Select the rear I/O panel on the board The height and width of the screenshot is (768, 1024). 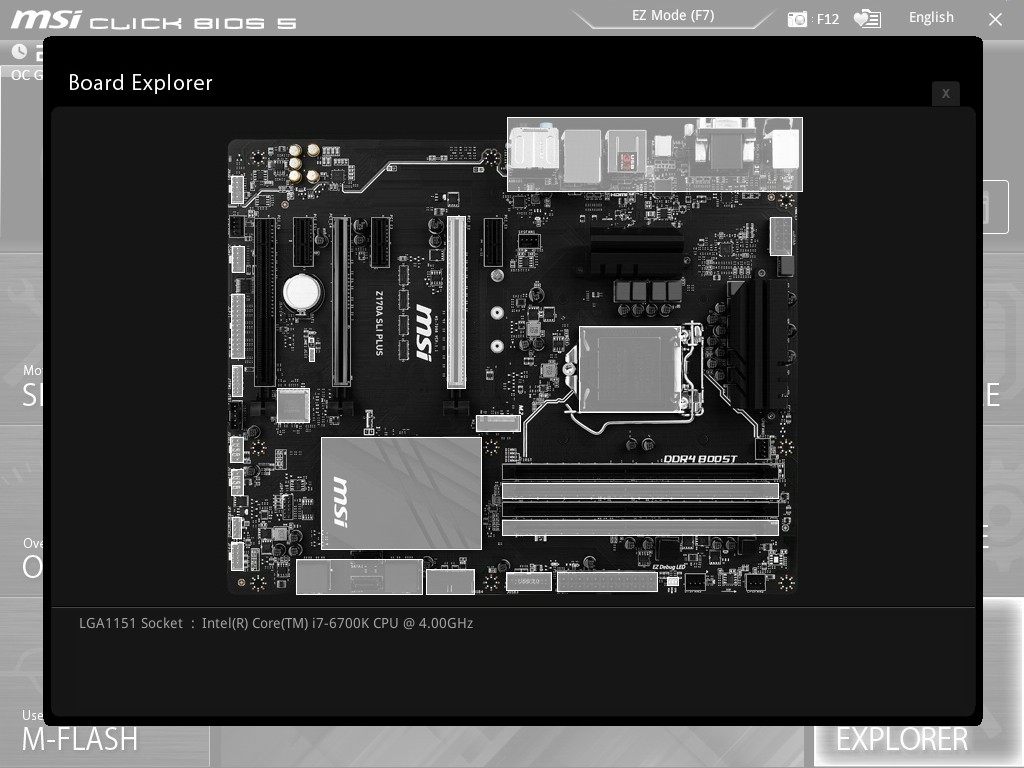(x=654, y=155)
